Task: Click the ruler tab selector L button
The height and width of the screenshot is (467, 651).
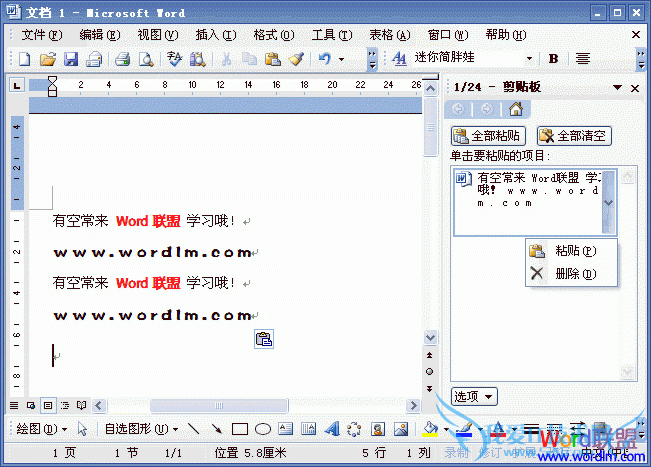Action: pyautogui.click(x=17, y=86)
